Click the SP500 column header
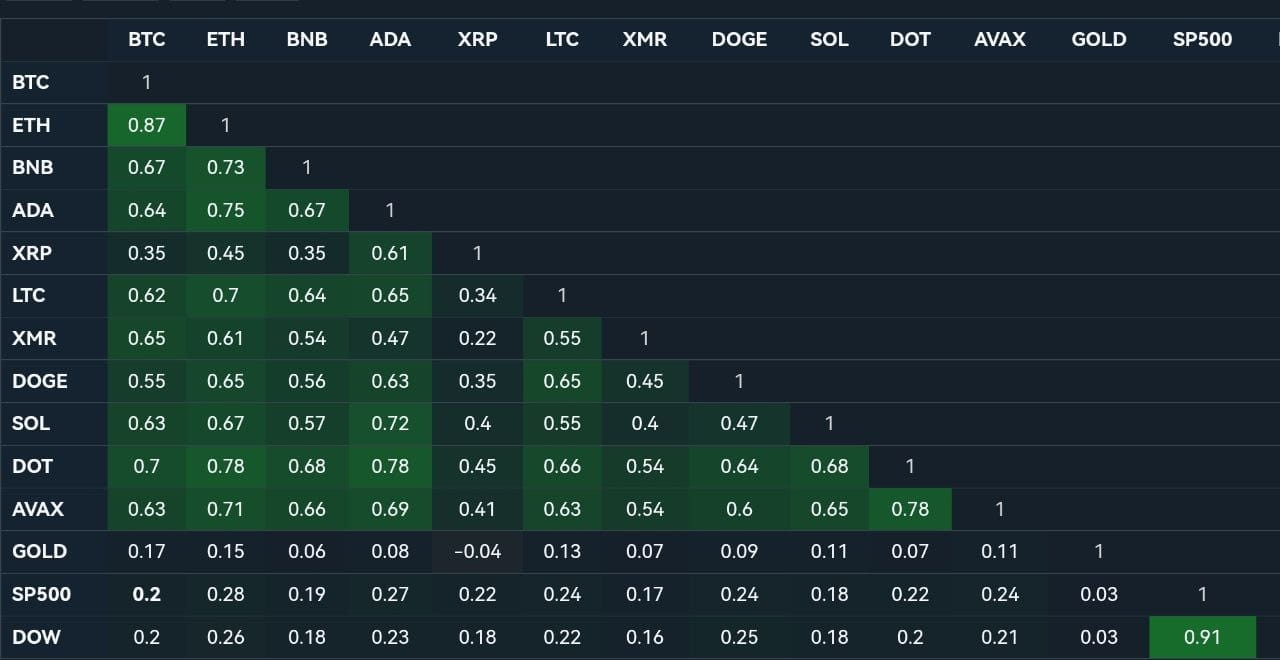Viewport: 1280px width, 660px height. click(x=1202, y=40)
